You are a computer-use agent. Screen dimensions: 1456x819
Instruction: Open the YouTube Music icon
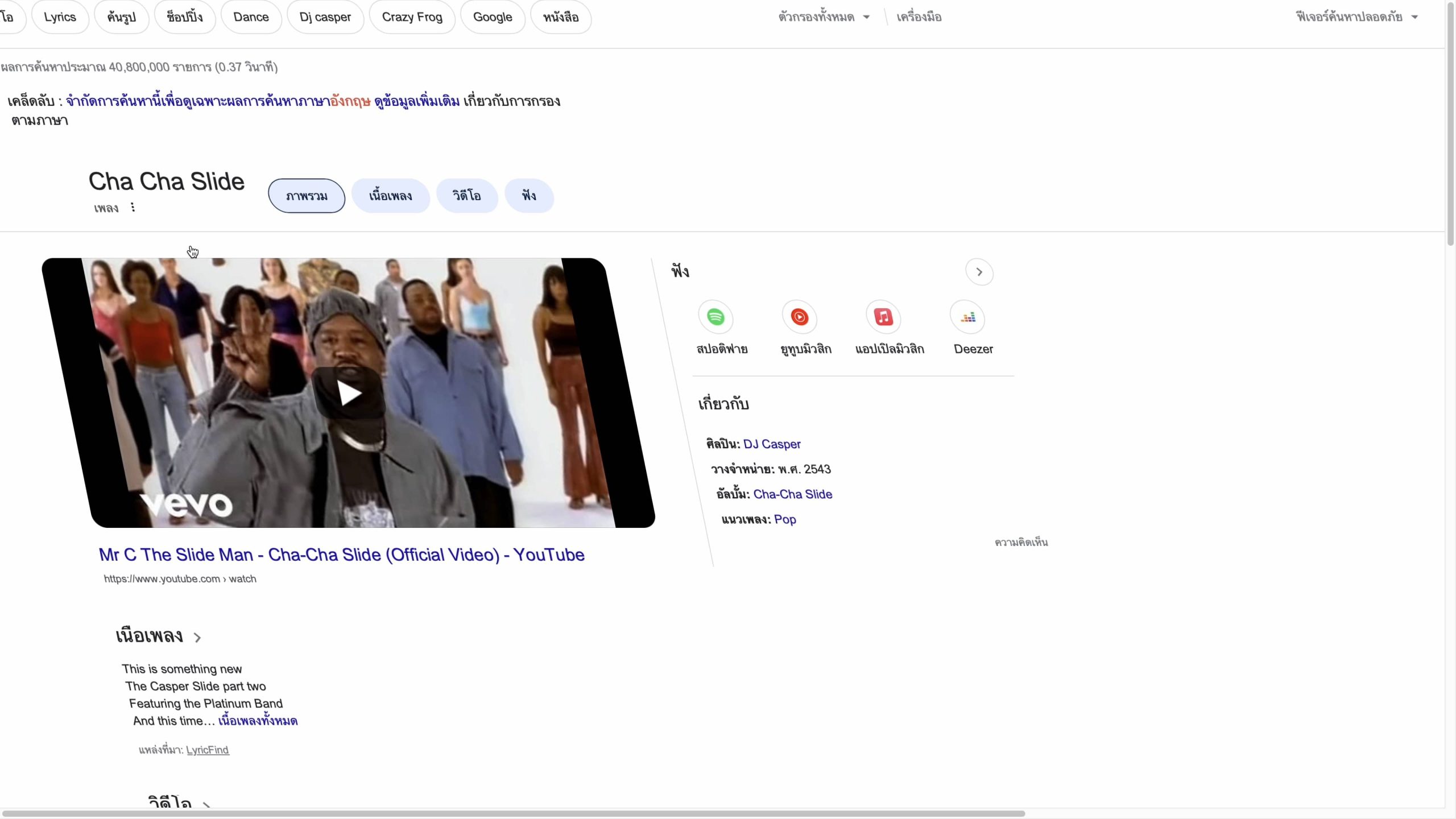(799, 317)
